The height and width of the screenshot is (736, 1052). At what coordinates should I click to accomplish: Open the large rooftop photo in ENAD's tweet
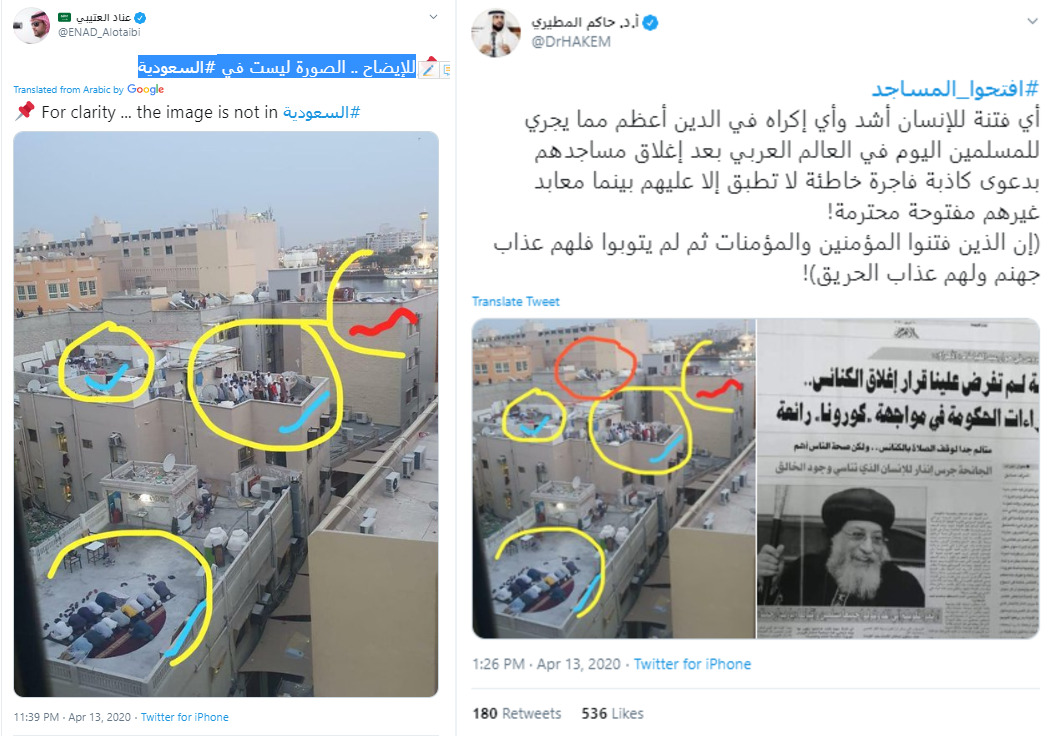(226, 414)
